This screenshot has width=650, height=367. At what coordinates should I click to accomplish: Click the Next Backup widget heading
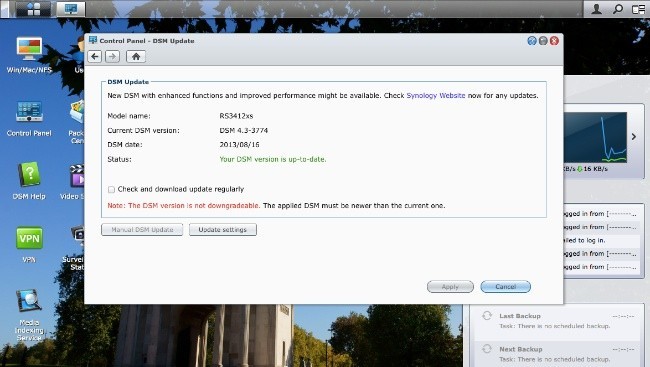521,349
